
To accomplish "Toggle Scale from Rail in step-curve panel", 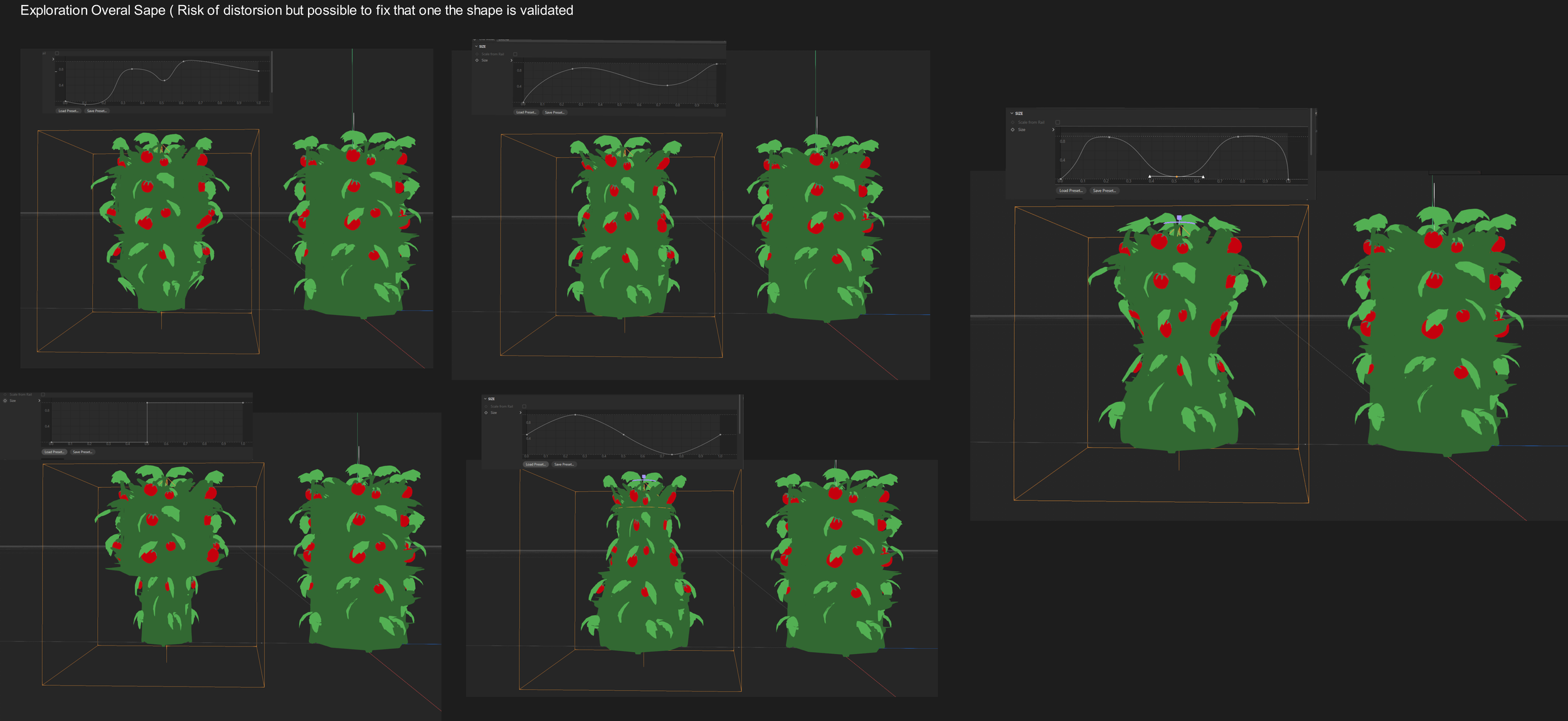I will tap(43, 394).
